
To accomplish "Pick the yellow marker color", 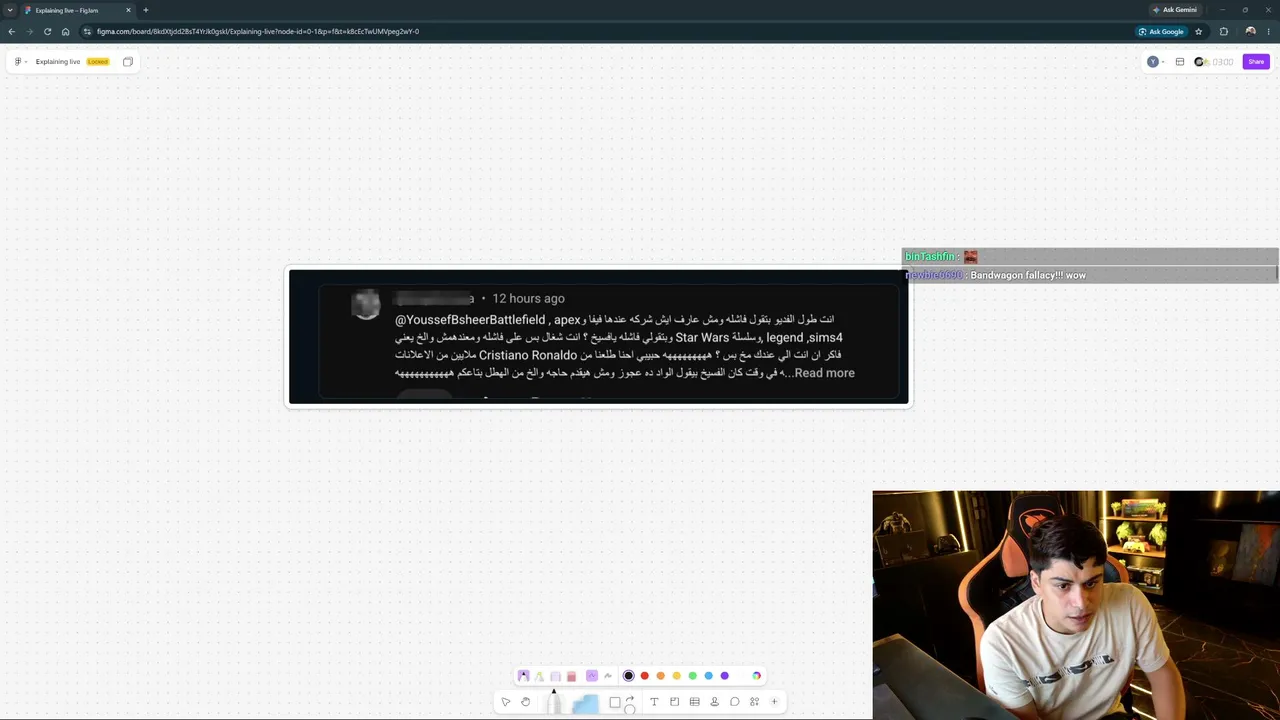I will [676, 676].
